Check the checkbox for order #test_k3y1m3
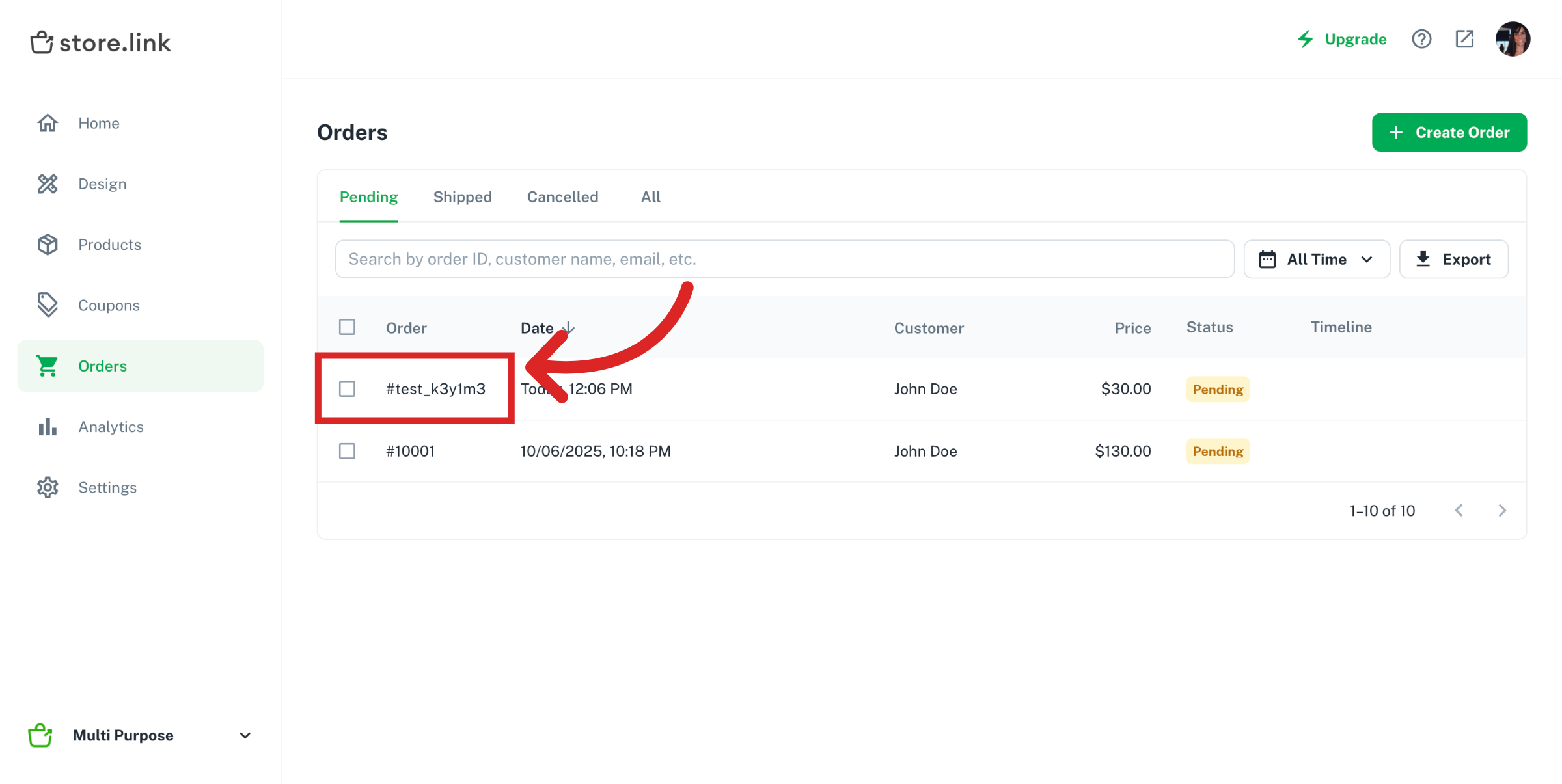1562x784 pixels. 347,388
